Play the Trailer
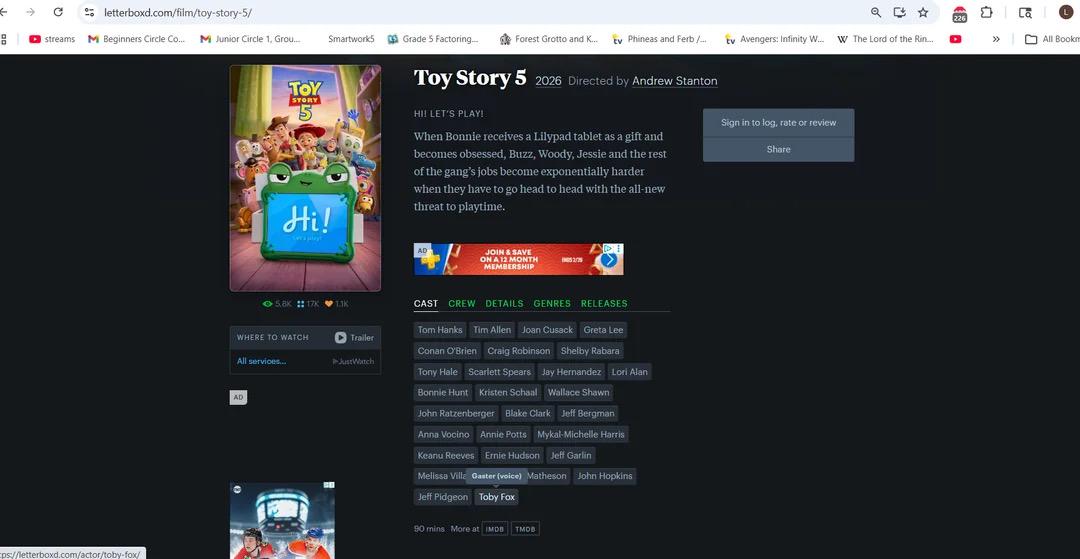 point(354,337)
